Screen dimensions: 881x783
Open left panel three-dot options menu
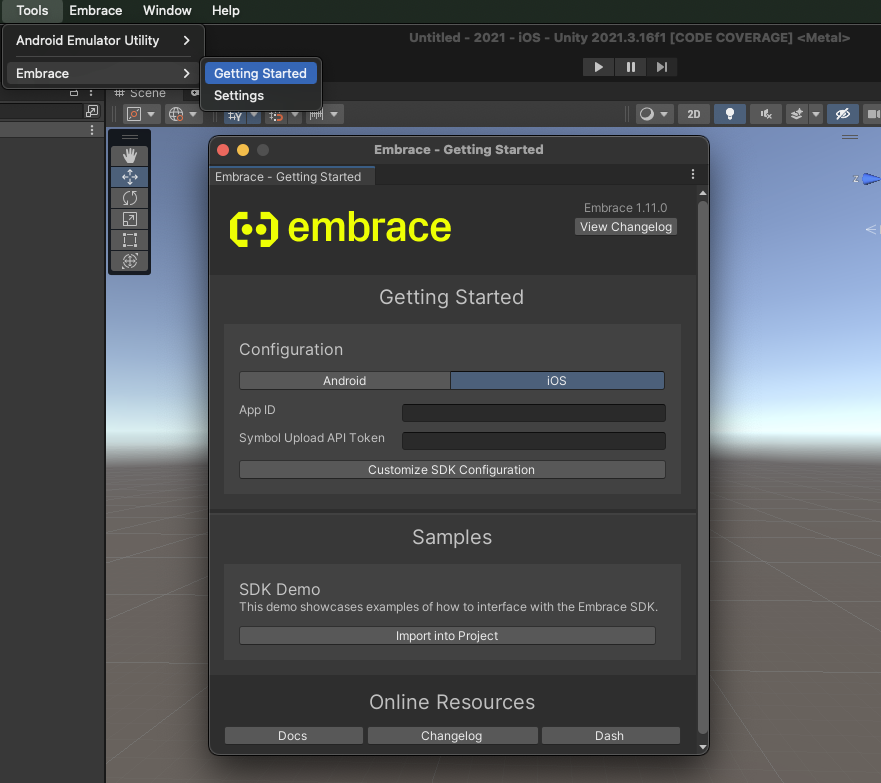click(92, 130)
